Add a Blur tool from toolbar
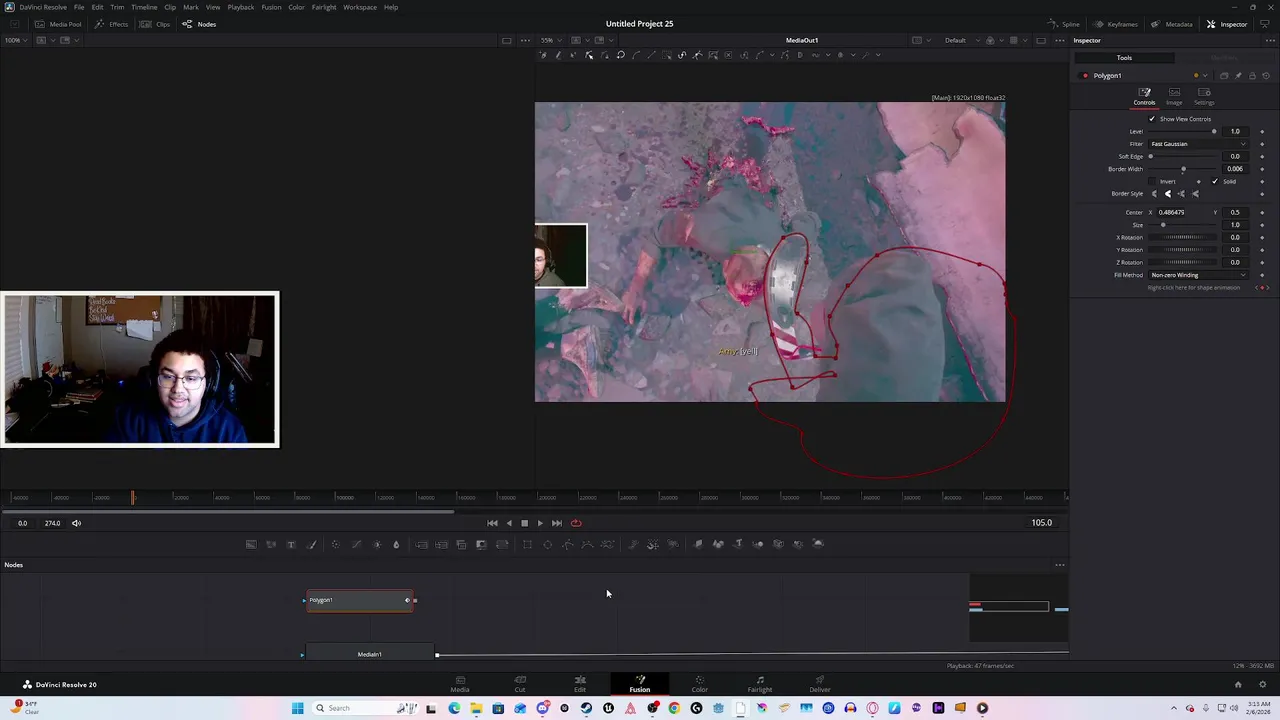 pyautogui.click(x=396, y=544)
